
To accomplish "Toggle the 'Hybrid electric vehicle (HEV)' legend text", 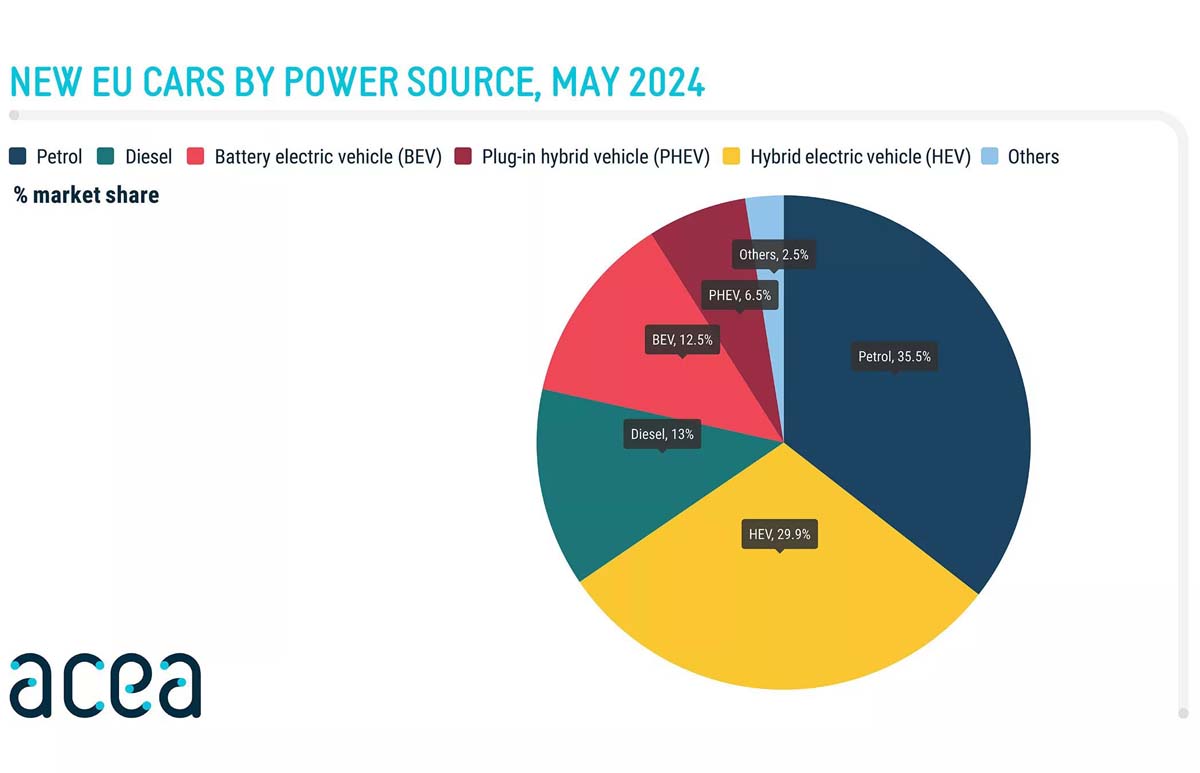I will pos(860,157).
